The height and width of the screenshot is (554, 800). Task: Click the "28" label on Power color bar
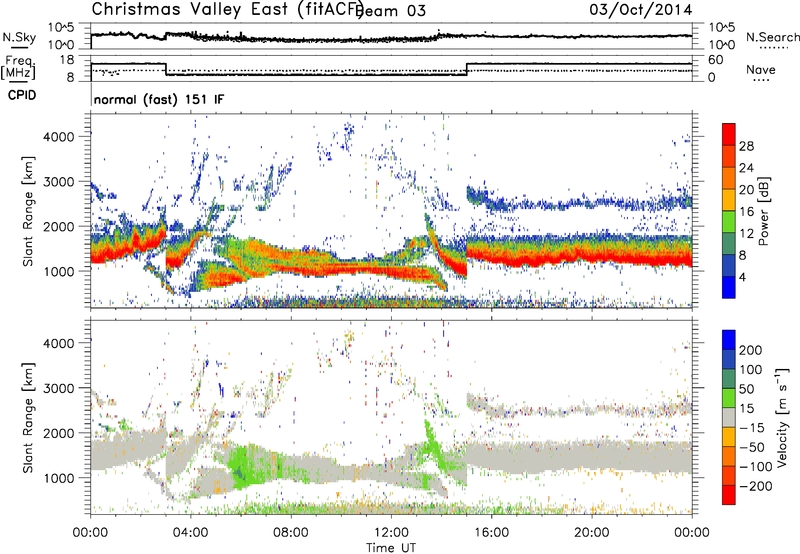point(746,146)
